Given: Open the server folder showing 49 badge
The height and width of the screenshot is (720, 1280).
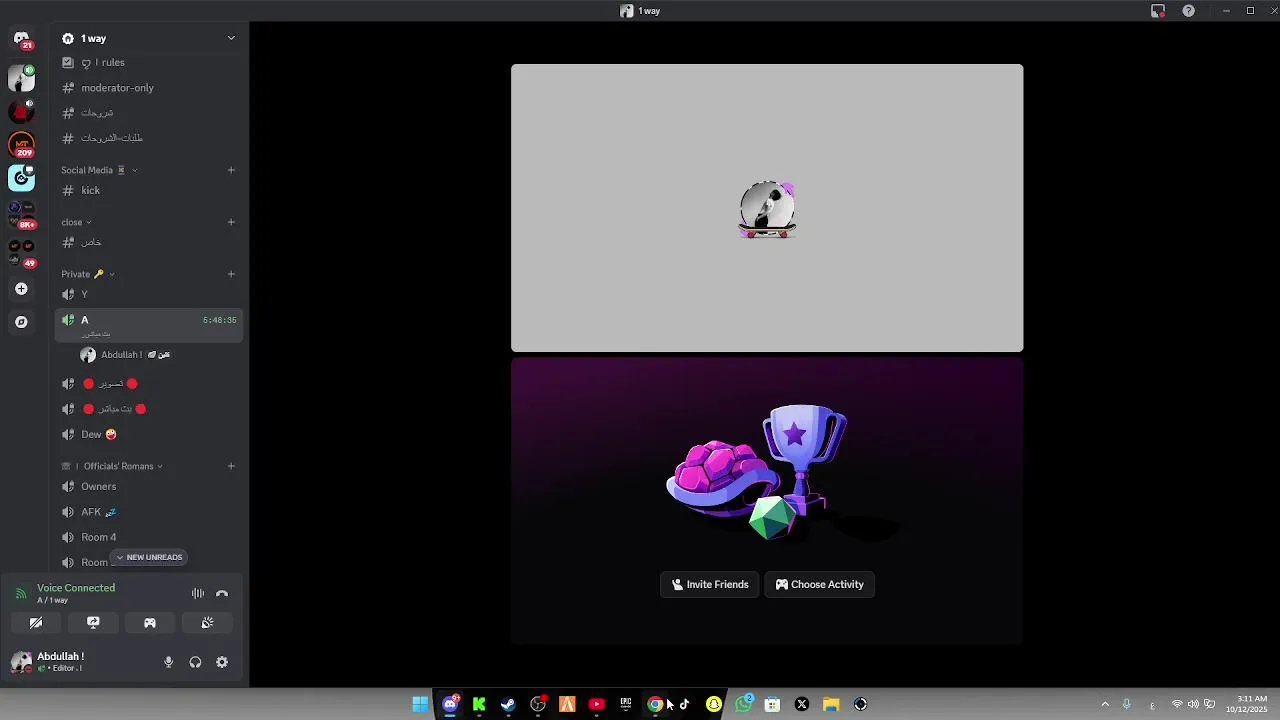Looking at the screenshot, I should 21,252.
